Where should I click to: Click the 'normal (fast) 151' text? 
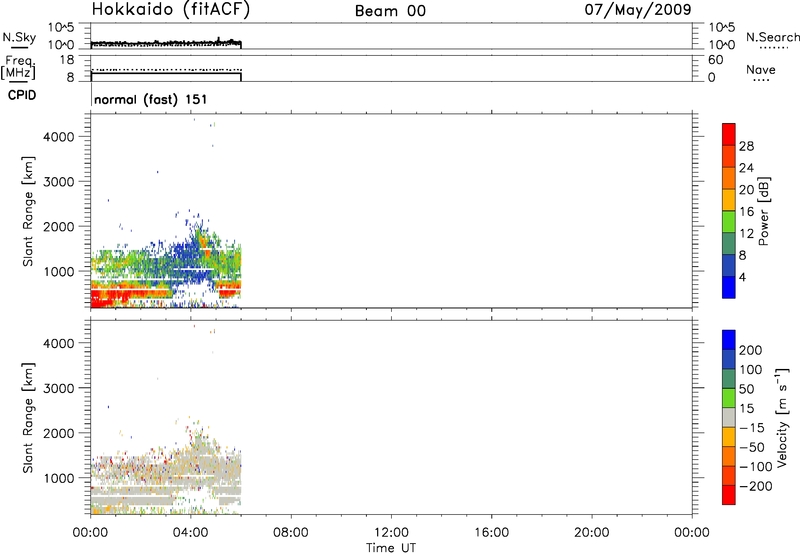(151, 99)
